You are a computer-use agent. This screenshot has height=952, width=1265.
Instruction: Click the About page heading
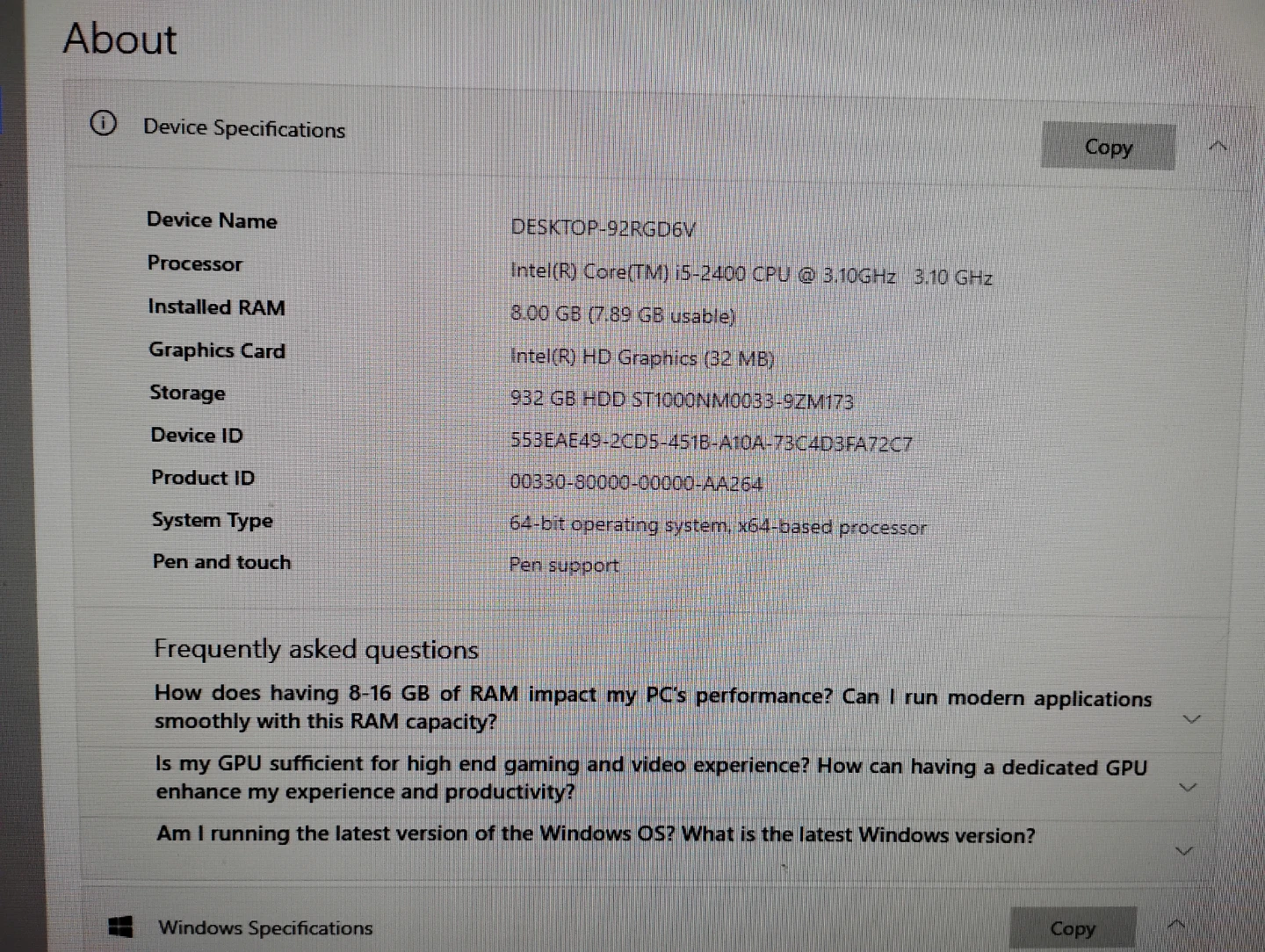tap(119, 40)
